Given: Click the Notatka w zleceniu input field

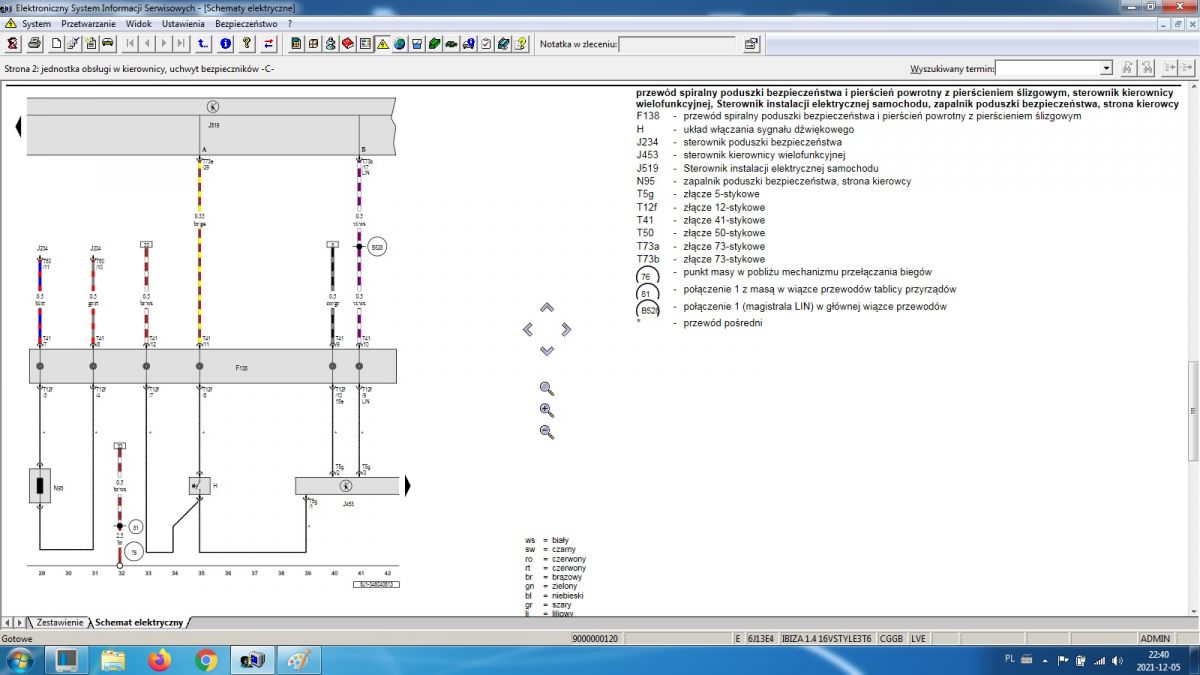Looking at the screenshot, I should 677,44.
